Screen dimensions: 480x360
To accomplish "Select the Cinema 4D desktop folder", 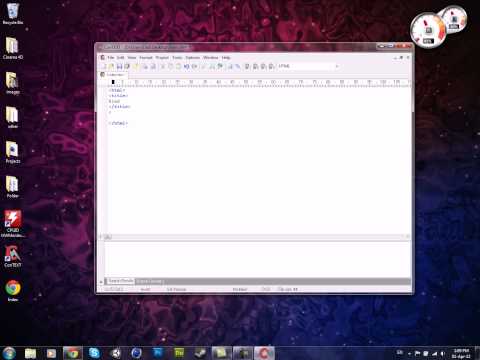I will [13, 48].
